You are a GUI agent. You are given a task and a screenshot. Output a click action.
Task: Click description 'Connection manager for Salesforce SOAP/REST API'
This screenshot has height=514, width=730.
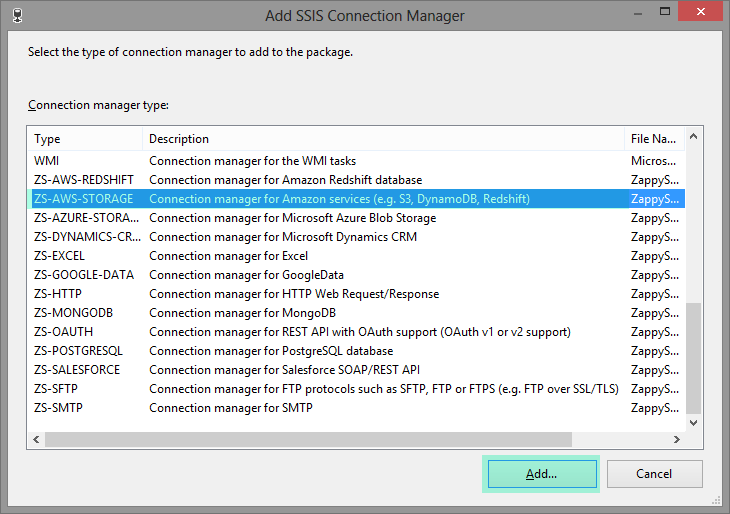[284, 370]
